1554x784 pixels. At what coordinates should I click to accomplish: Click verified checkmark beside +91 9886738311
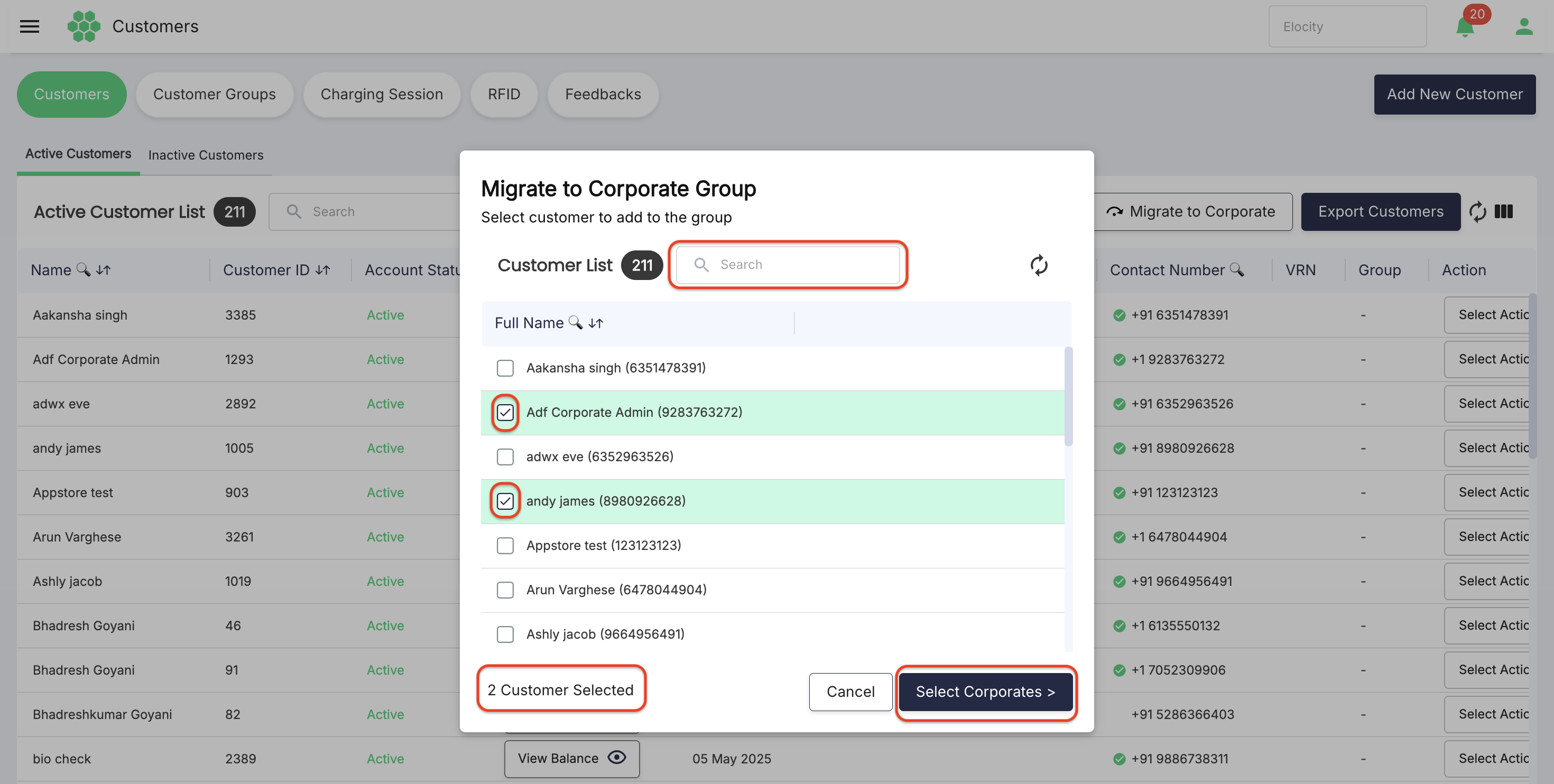(x=1119, y=759)
